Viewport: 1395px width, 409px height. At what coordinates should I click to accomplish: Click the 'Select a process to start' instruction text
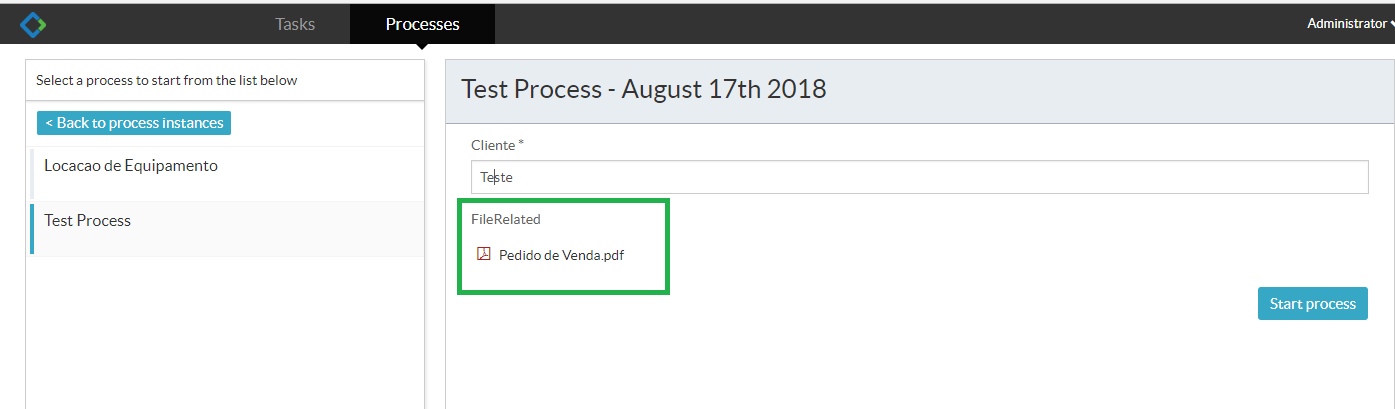tap(167, 80)
